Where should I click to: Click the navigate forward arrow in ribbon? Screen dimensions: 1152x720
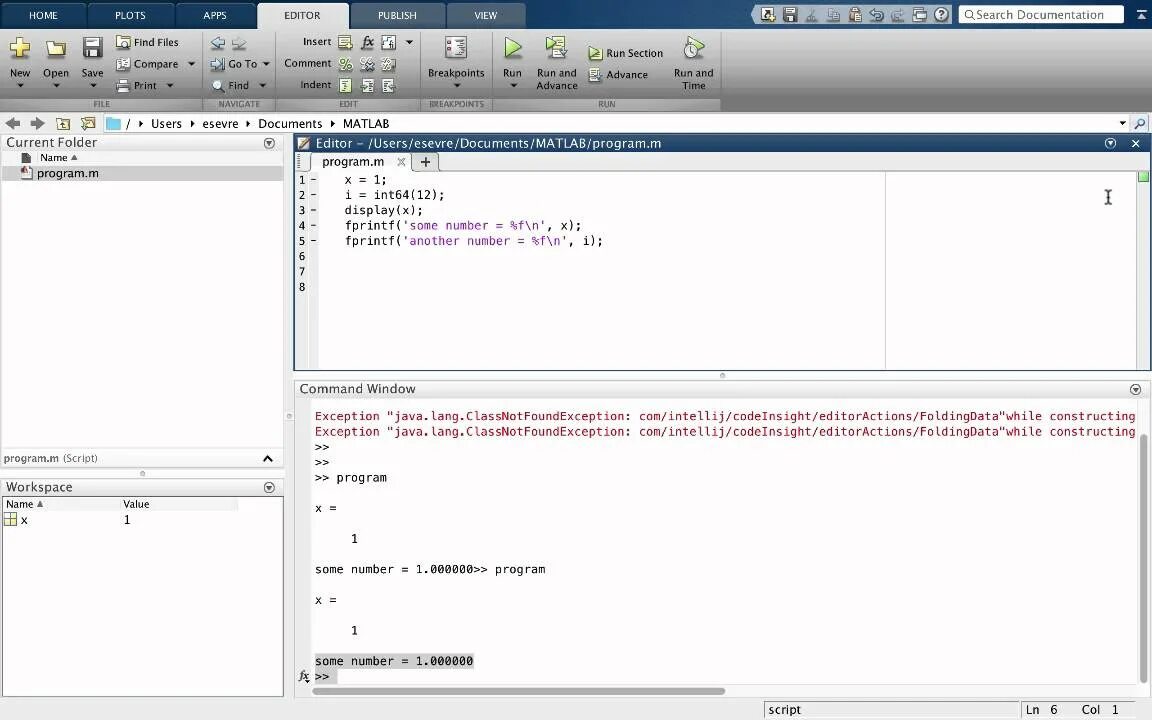point(239,43)
